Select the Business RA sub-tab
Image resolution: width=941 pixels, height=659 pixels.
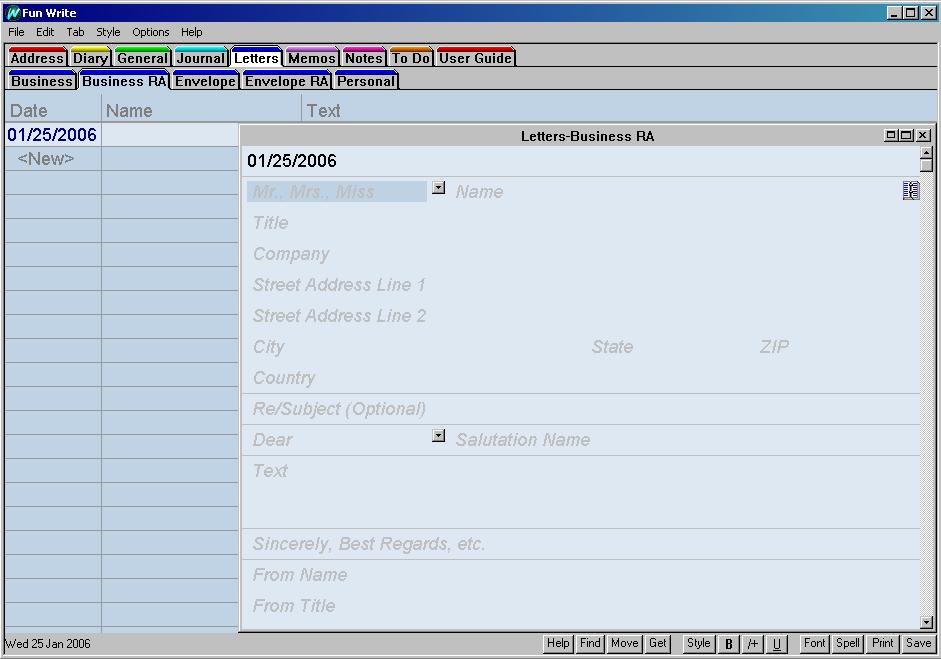pos(124,80)
